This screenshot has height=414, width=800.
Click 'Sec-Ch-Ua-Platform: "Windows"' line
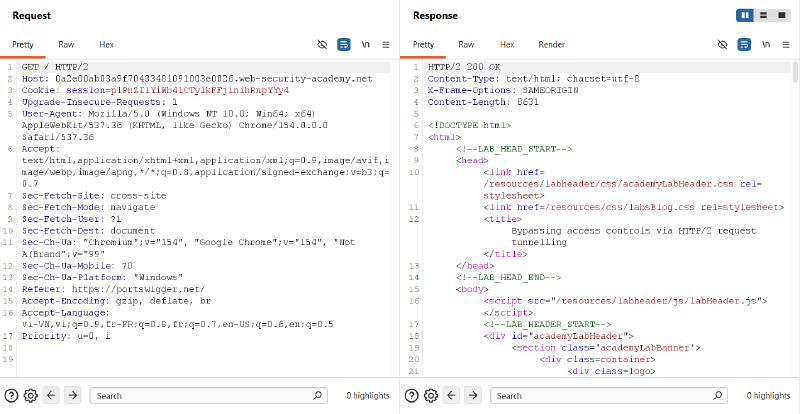pyautogui.click(x=102, y=277)
